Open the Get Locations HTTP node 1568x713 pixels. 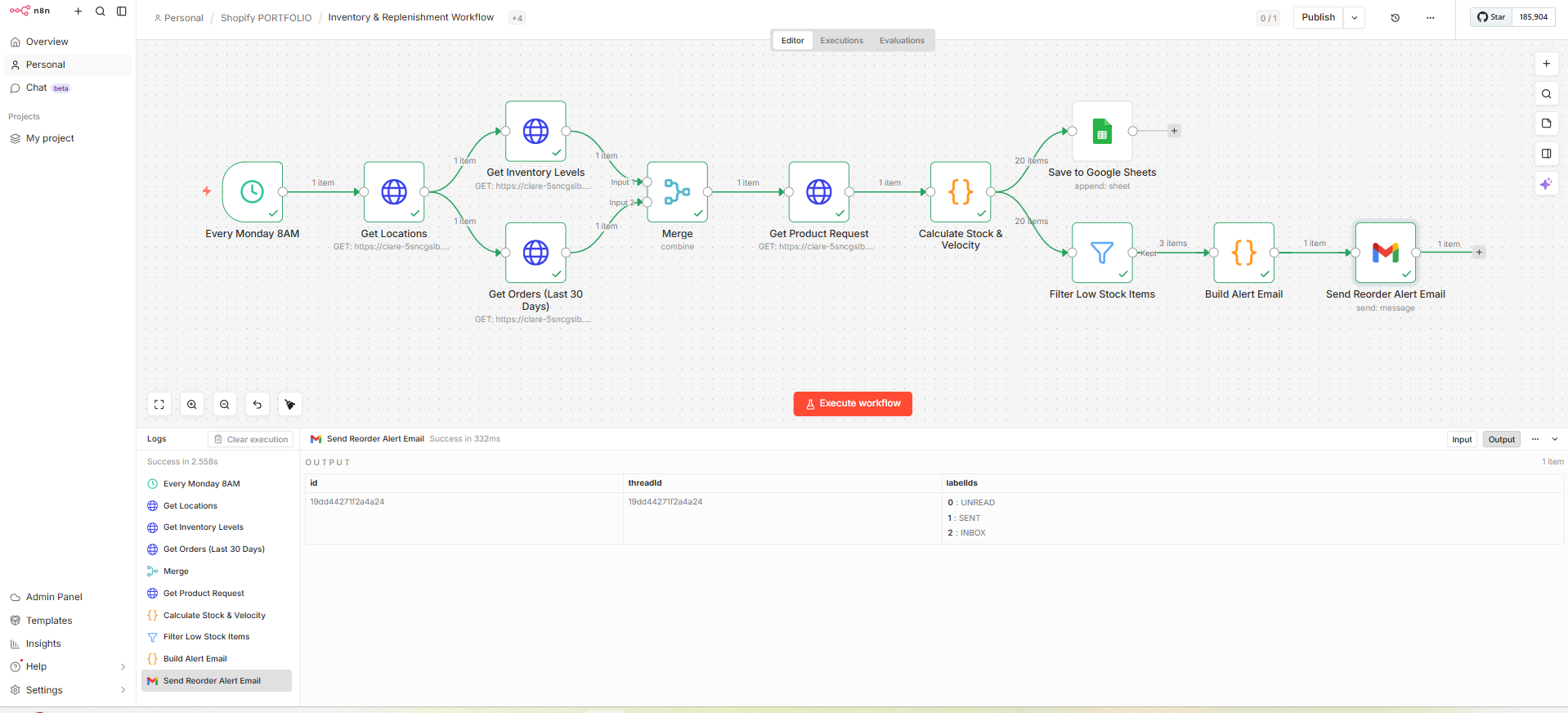click(394, 192)
